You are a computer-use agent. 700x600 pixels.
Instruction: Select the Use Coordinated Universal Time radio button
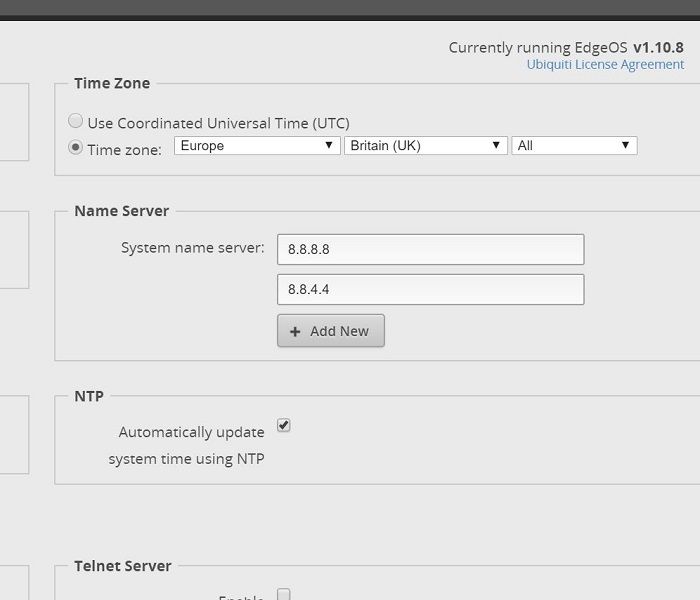(76, 122)
